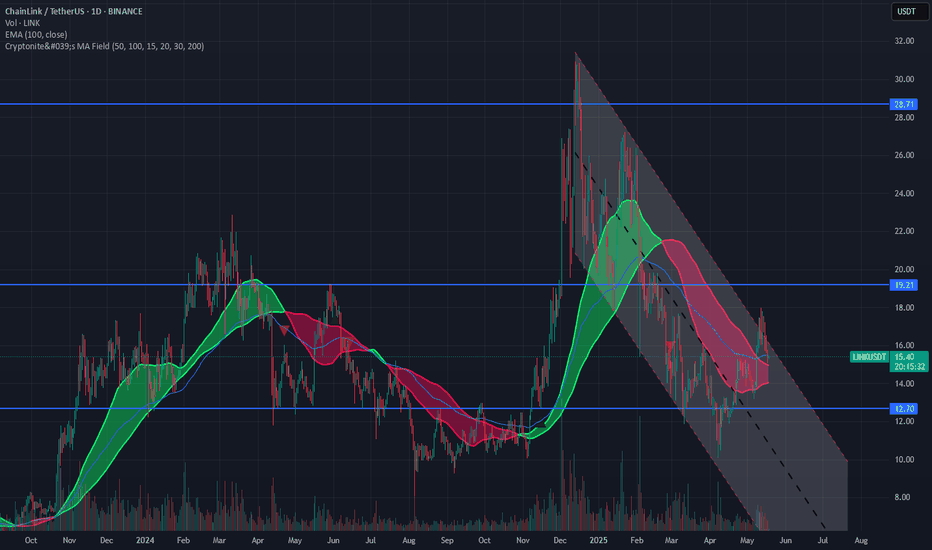Open the USDT currency selector button
Viewport: 932px width, 550px height.
[909, 11]
